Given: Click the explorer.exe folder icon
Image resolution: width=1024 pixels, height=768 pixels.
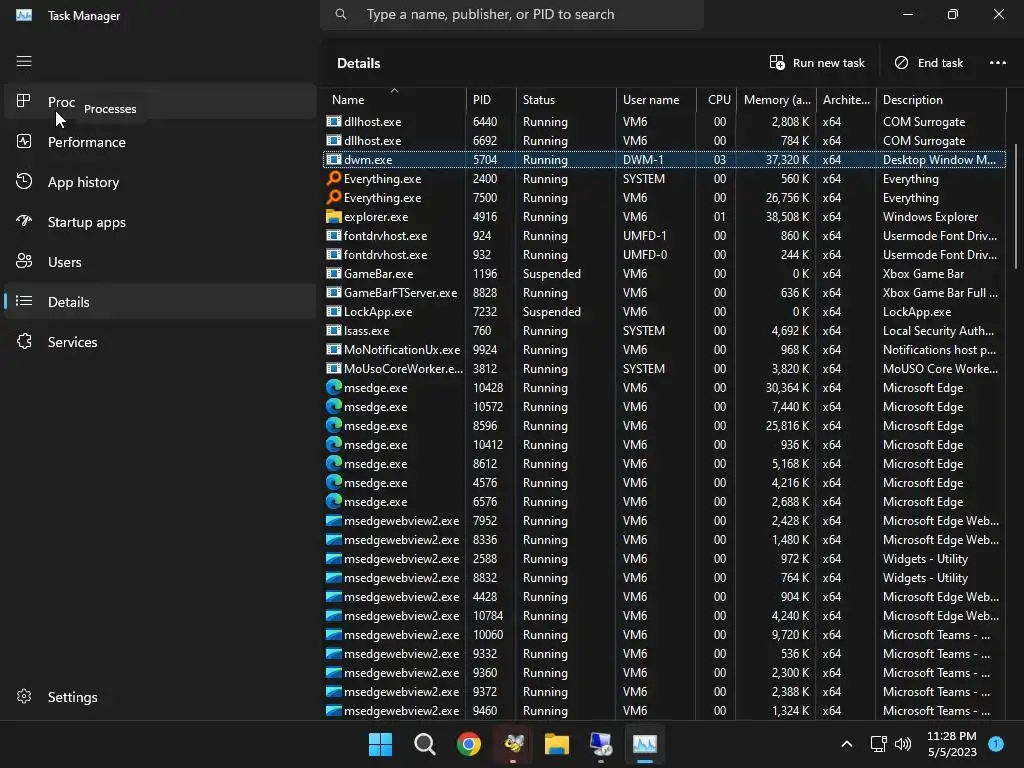Looking at the screenshot, I should pos(334,216).
